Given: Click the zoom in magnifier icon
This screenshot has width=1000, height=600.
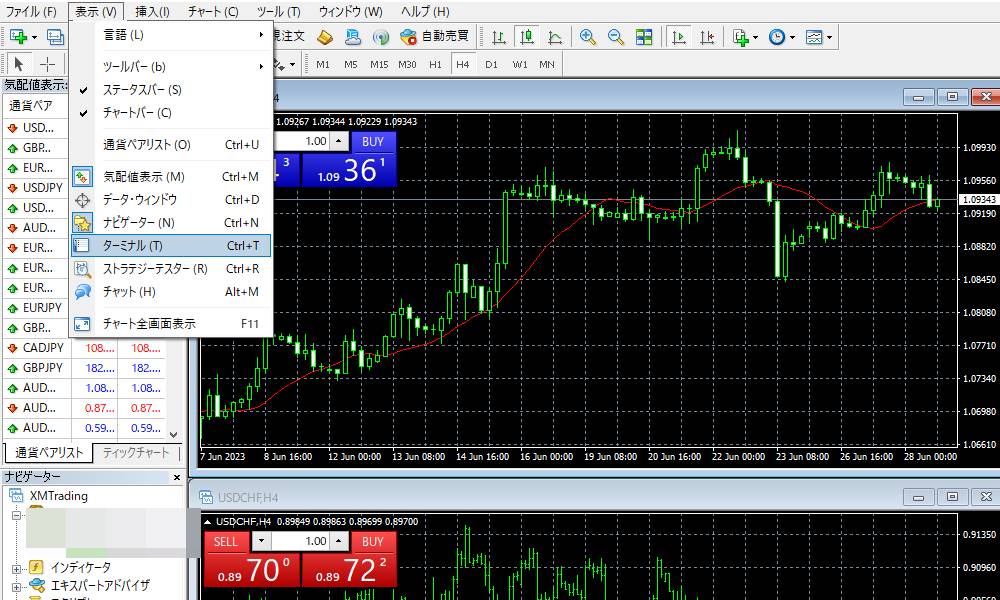Looking at the screenshot, I should click(588, 37).
